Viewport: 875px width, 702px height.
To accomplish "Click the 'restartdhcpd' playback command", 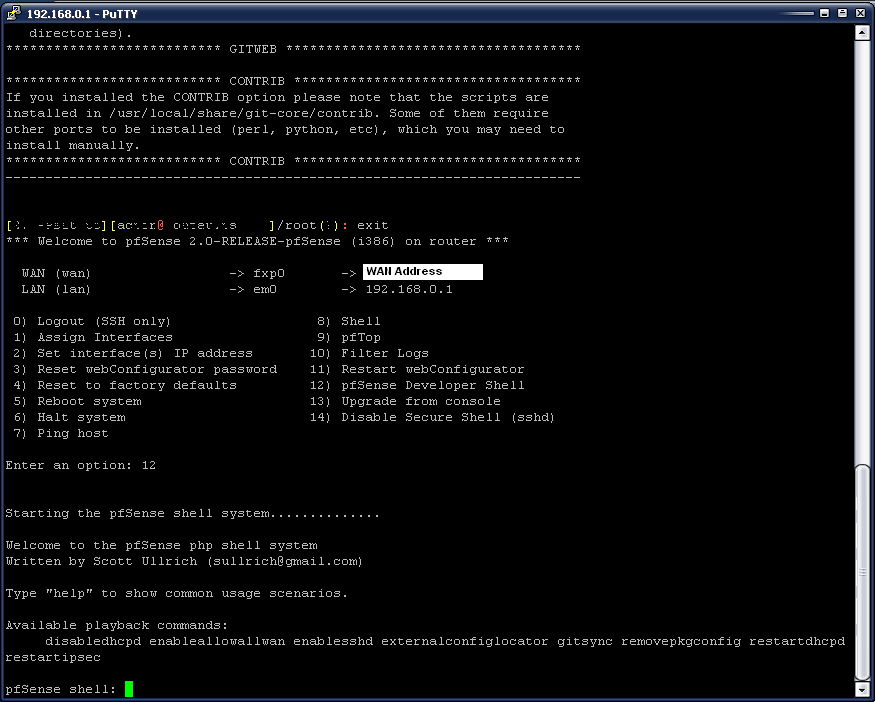I will point(797,641).
